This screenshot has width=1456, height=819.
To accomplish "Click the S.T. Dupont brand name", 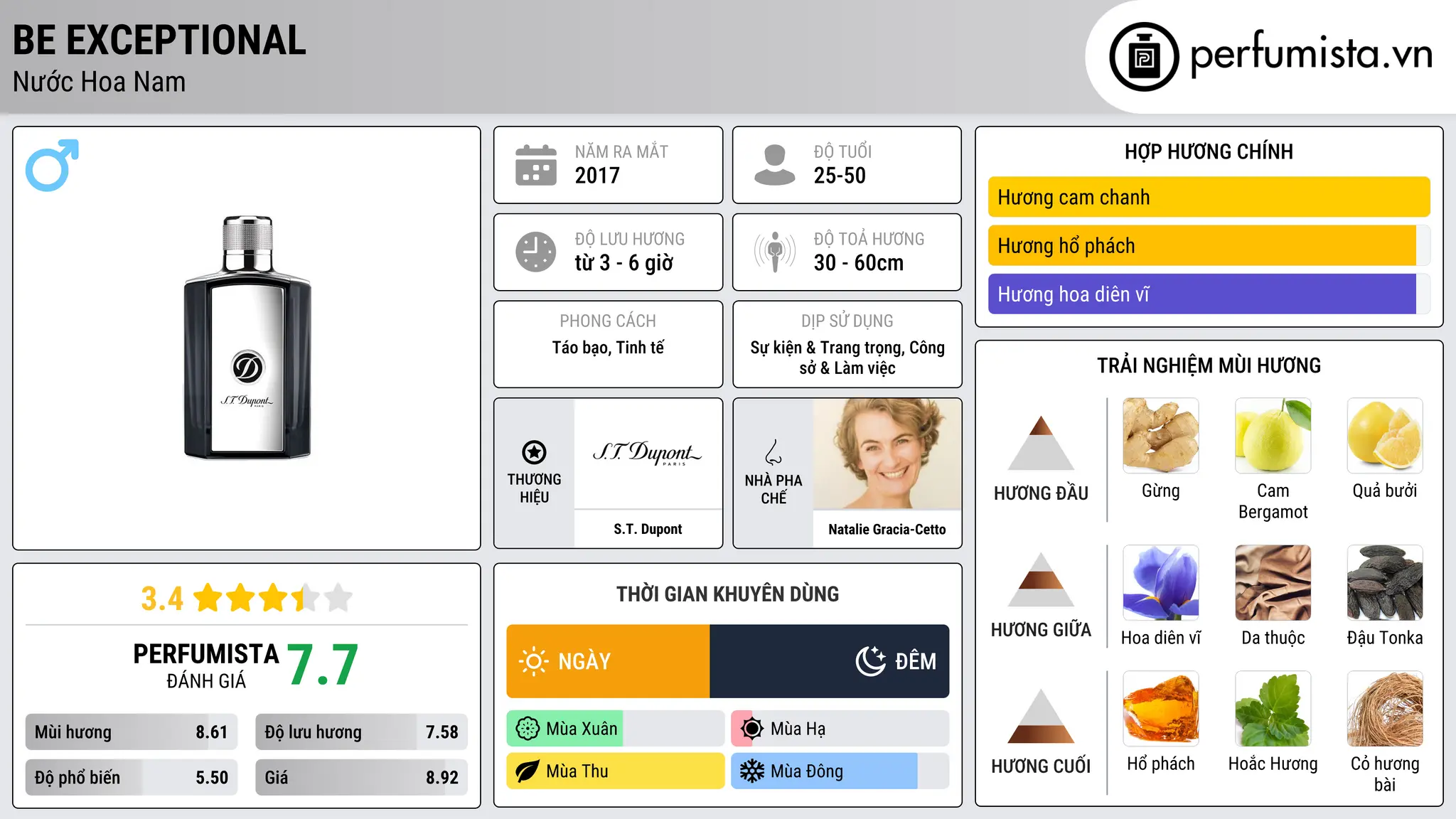I will [x=648, y=529].
